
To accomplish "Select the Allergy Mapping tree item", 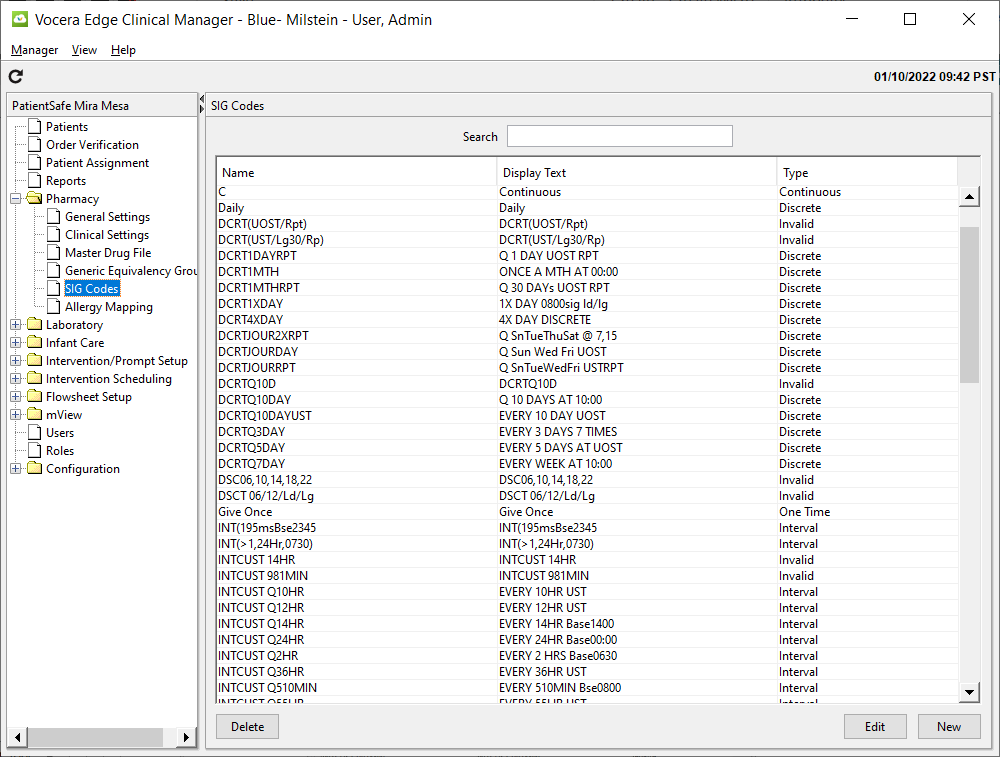I will coord(108,307).
